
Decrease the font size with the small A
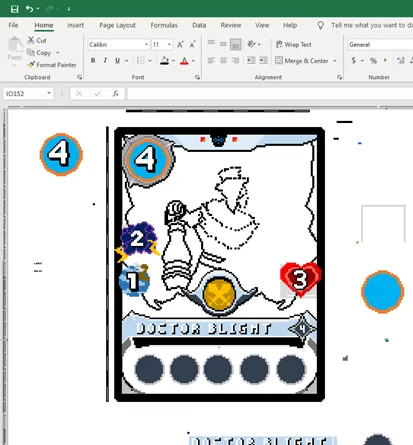point(193,44)
